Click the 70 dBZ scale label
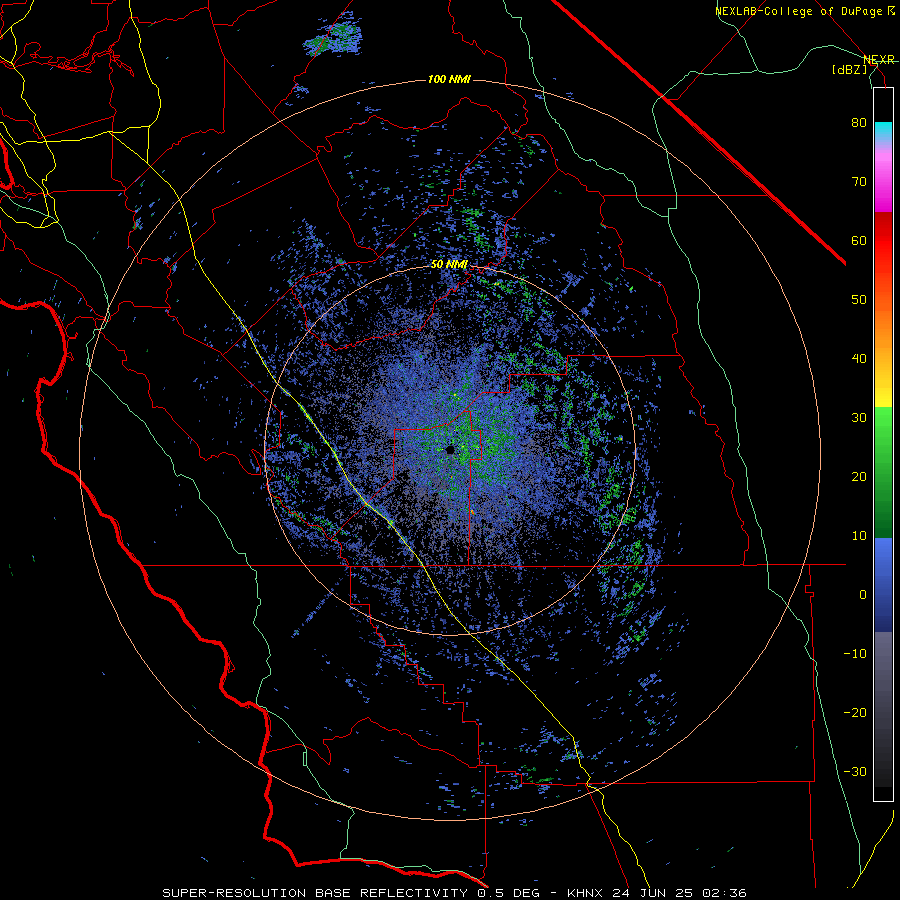The width and height of the screenshot is (900, 900). pyautogui.click(x=859, y=182)
